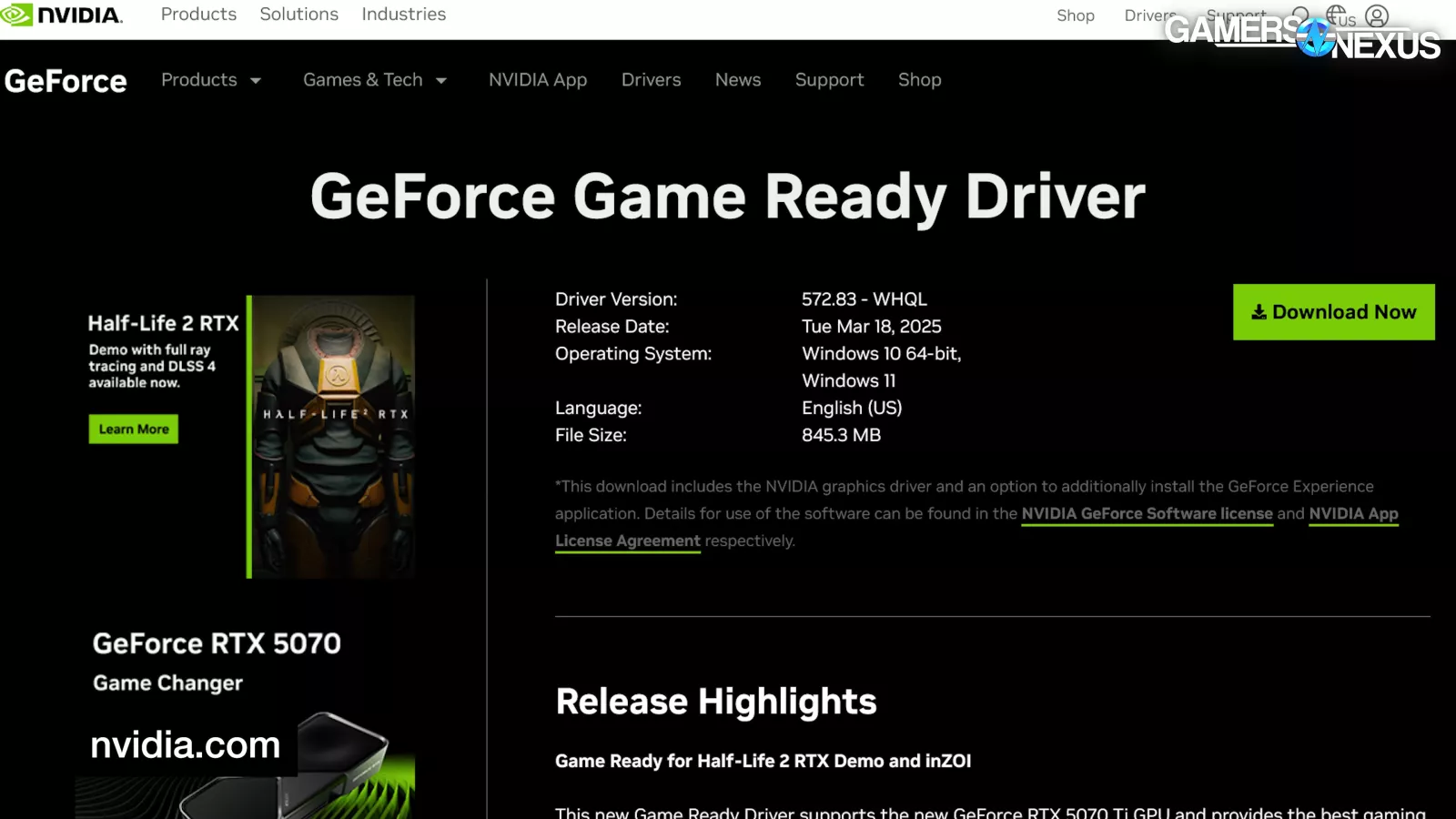Click Shop in top white bar

coord(1075,15)
